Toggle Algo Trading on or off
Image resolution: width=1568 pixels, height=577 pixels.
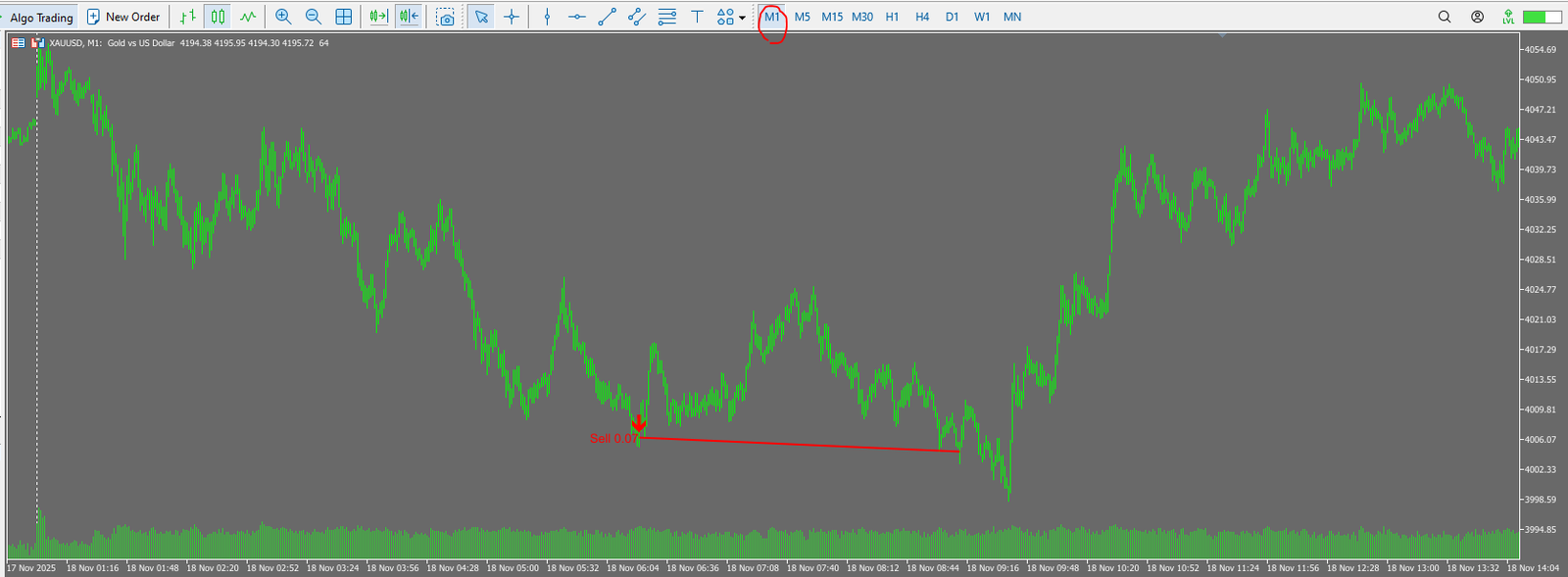click(x=40, y=17)
